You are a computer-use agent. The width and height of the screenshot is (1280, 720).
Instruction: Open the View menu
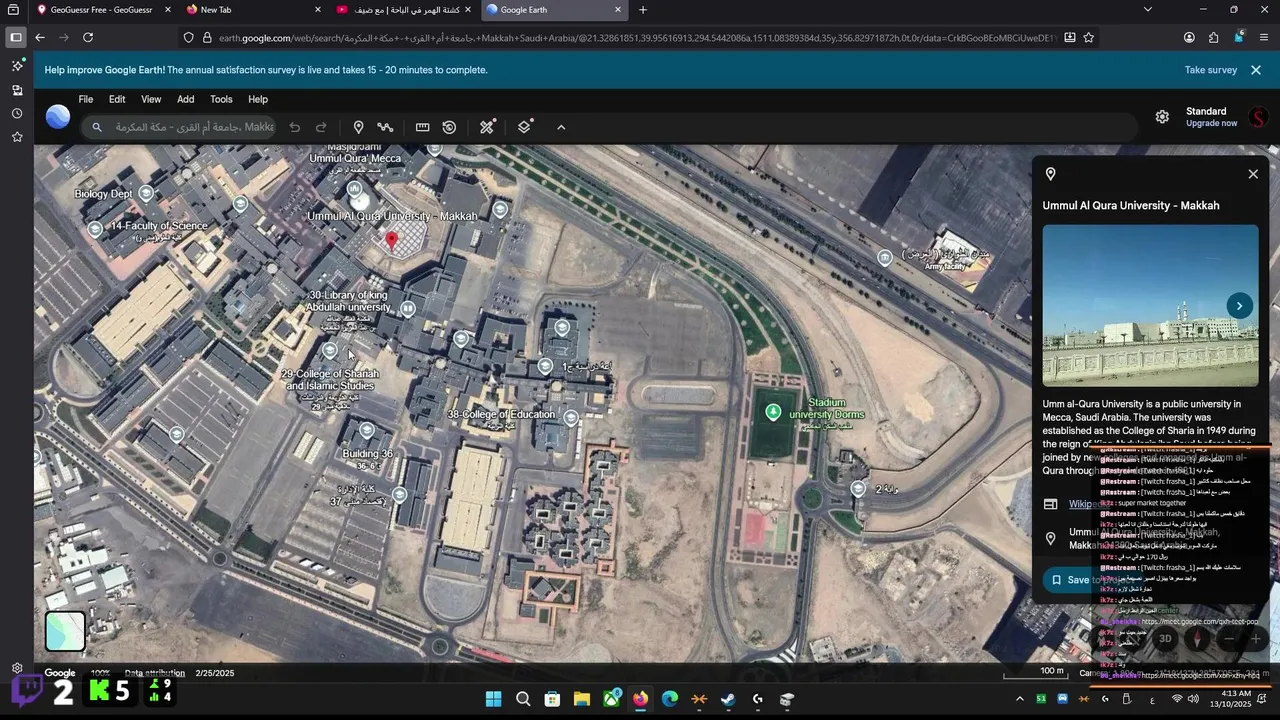[x=151, y=99]
